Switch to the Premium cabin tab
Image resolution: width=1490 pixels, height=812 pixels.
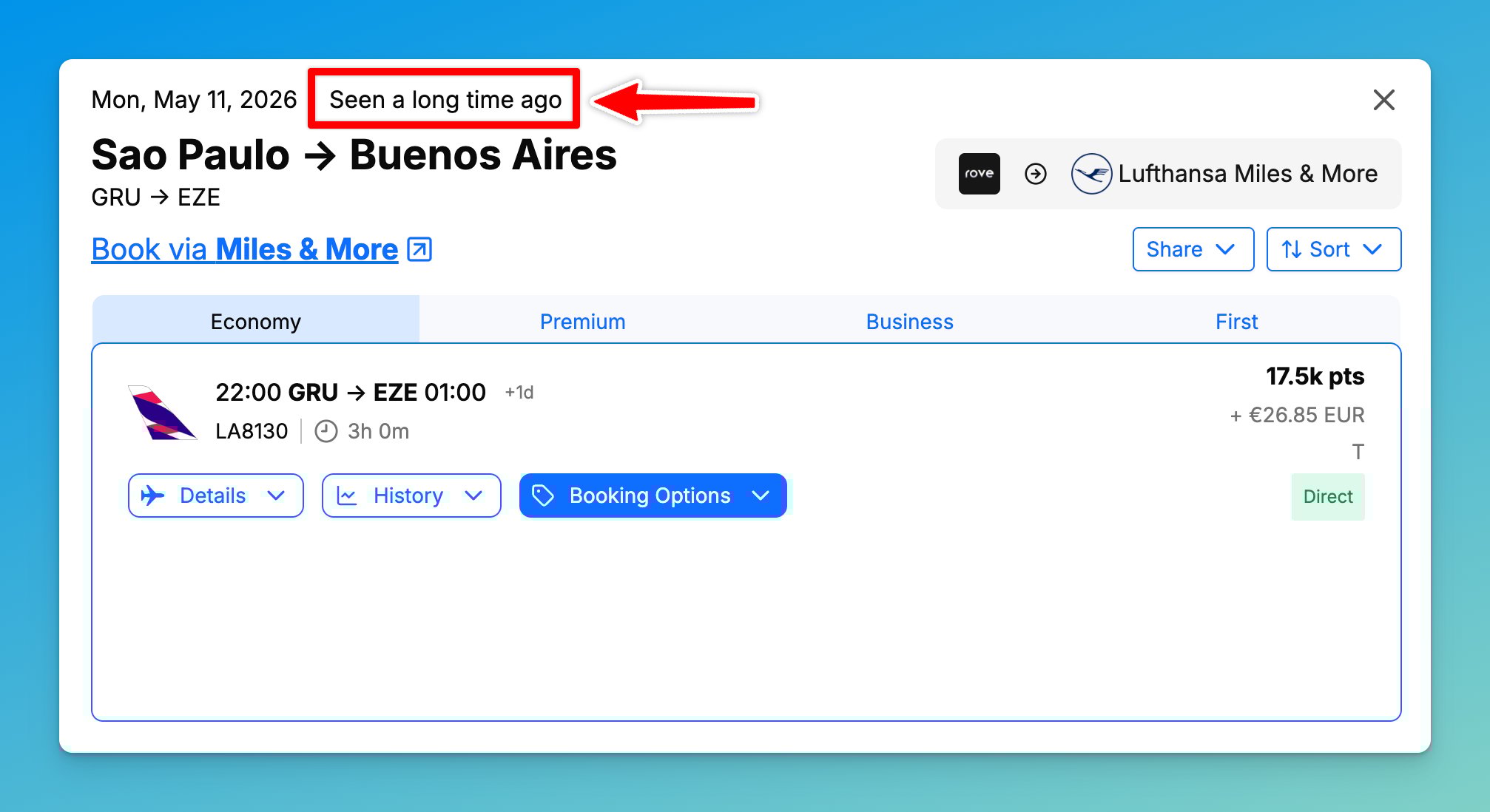[x=582, y=321]
